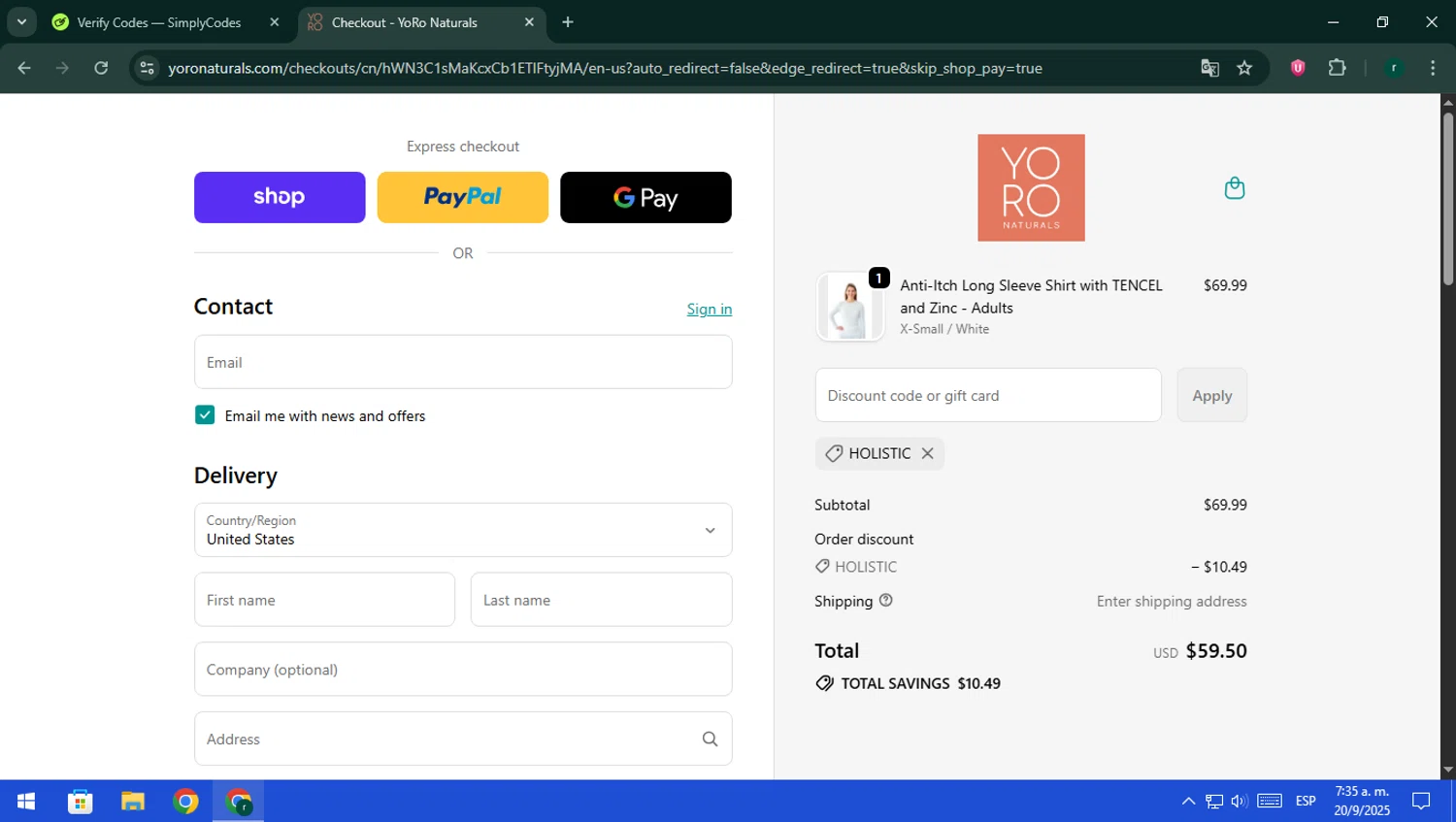Open a new browser tab

pyautogui.click(x=568, y=22)
